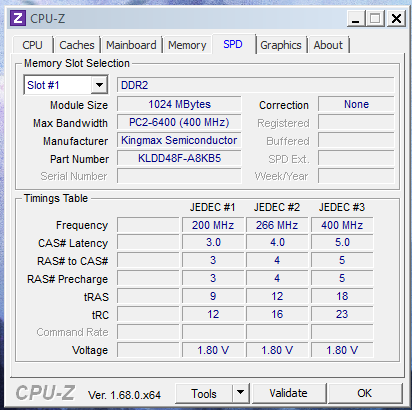This screenshot has width=412, height=410.
Task: Go to the Mainboard tab
Action: (131, 45)
